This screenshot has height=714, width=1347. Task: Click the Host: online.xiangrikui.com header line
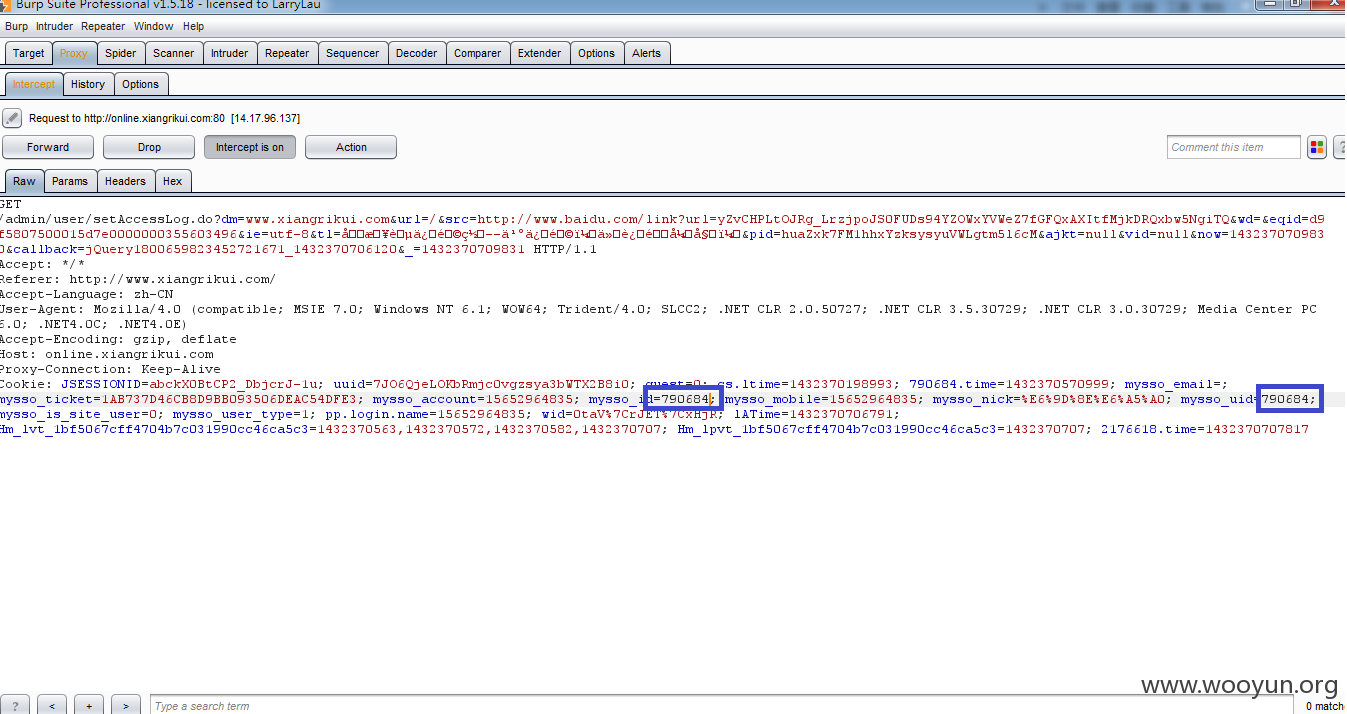[x=107, y=354]
